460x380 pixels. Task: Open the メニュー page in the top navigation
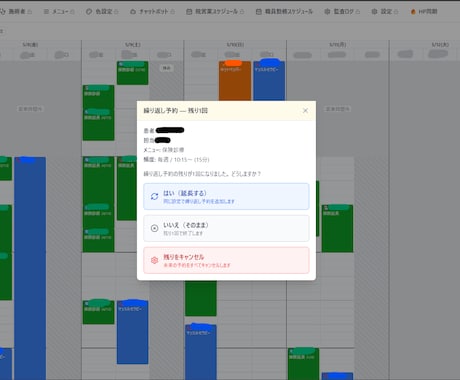coord(59,12)
